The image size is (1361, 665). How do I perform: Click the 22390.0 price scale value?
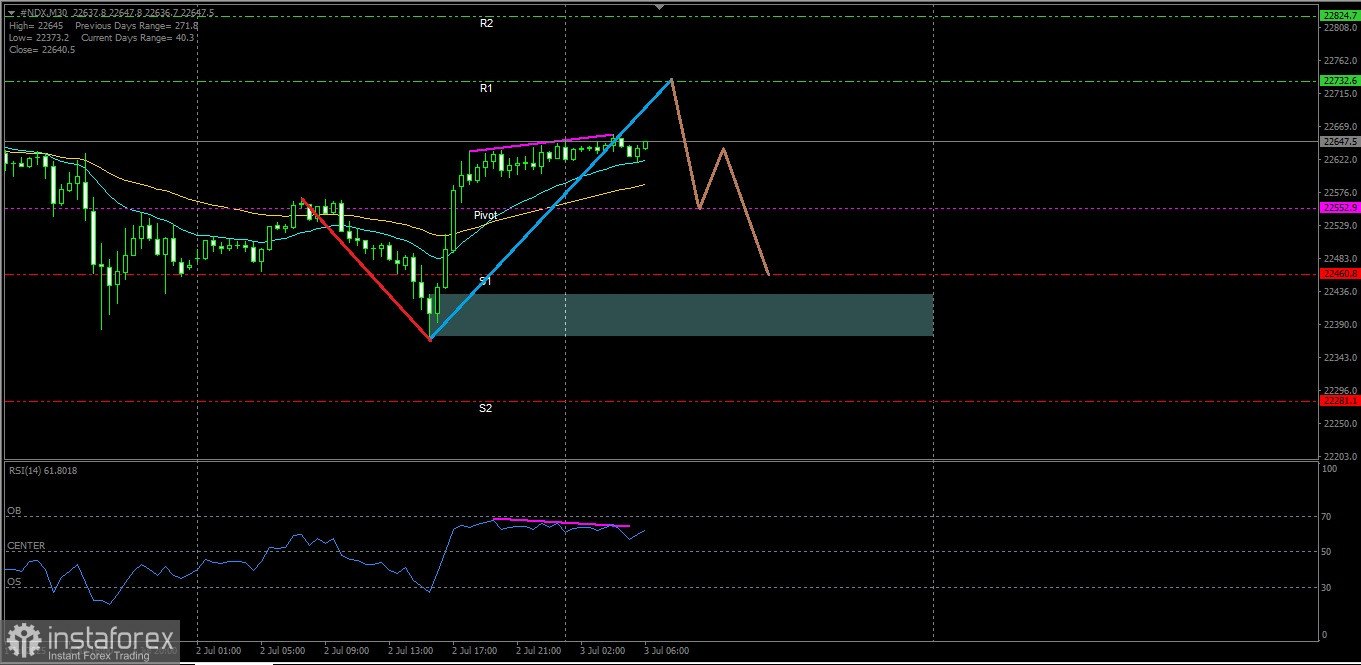[1339, 324]
